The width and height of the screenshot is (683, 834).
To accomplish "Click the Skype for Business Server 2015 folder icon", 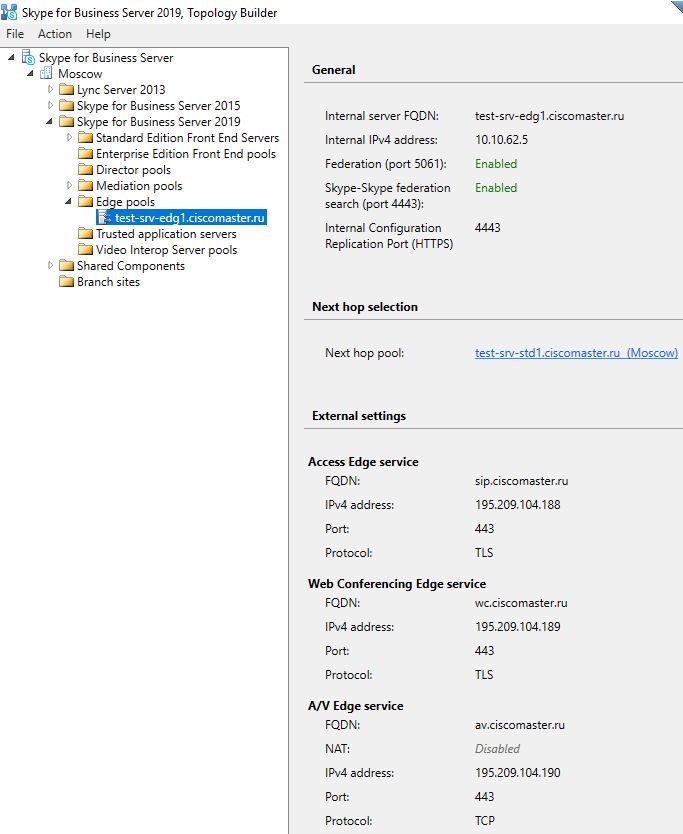I will point(66,105).
